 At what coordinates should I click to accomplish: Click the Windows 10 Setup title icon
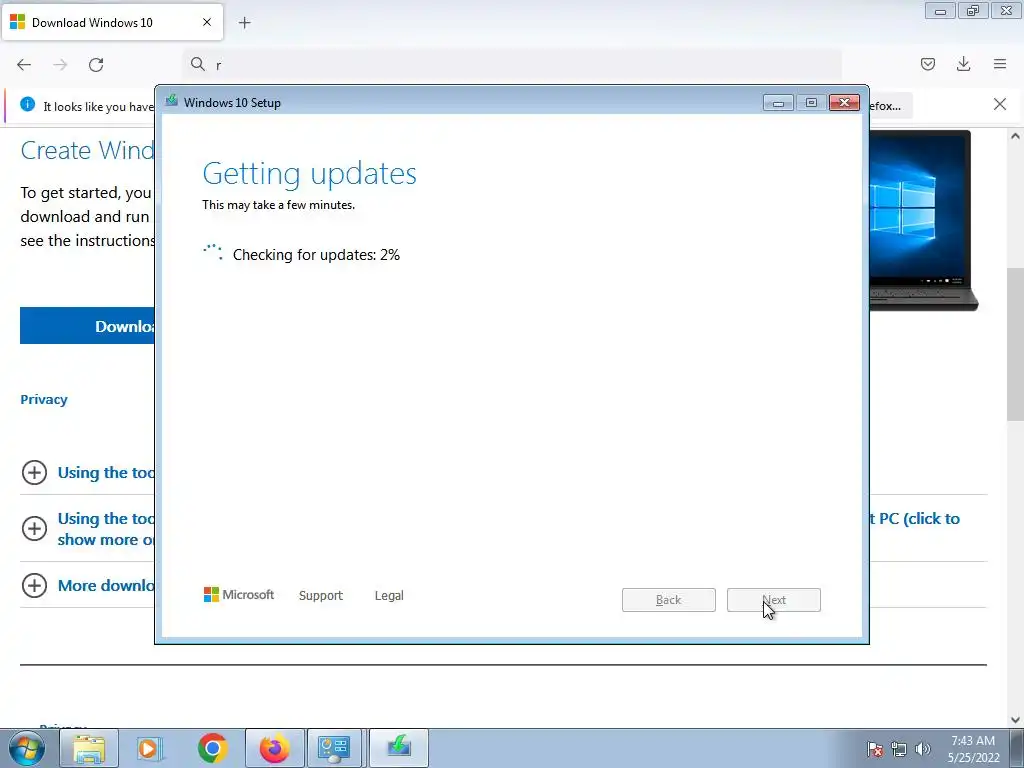(x=172, y=101)
